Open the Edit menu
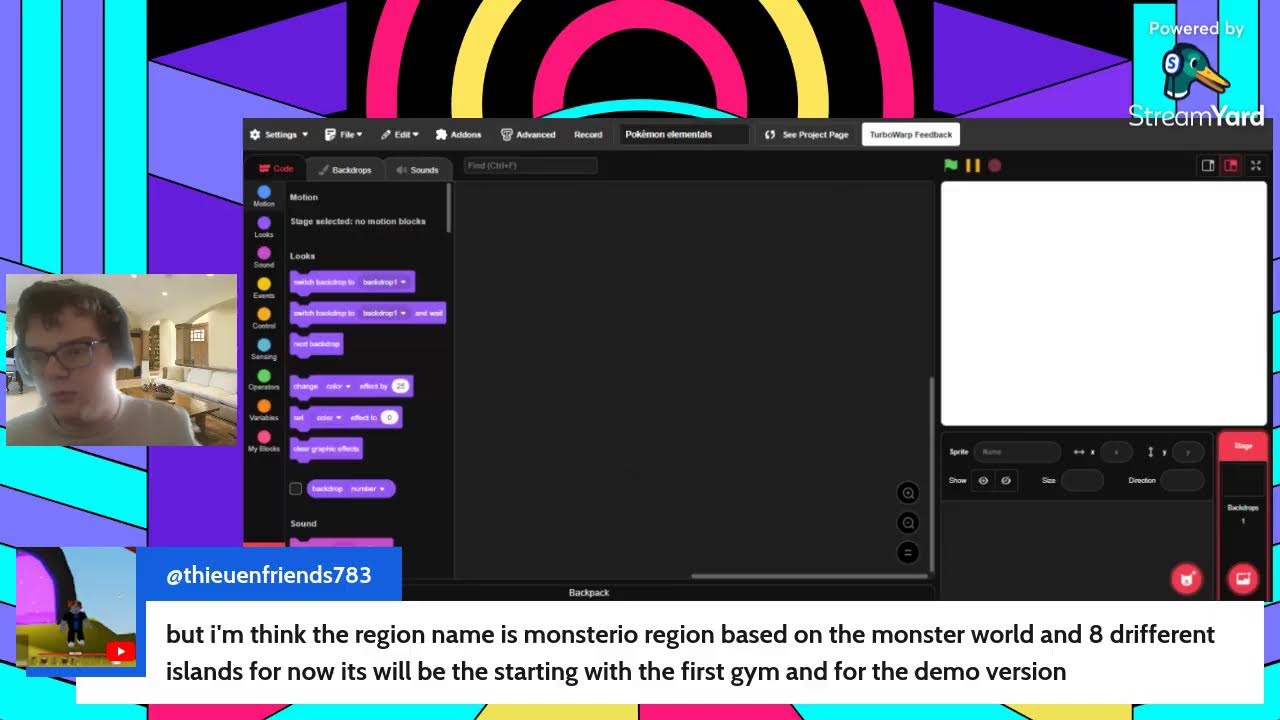The image size is (1280, 720). pos(398,134)
